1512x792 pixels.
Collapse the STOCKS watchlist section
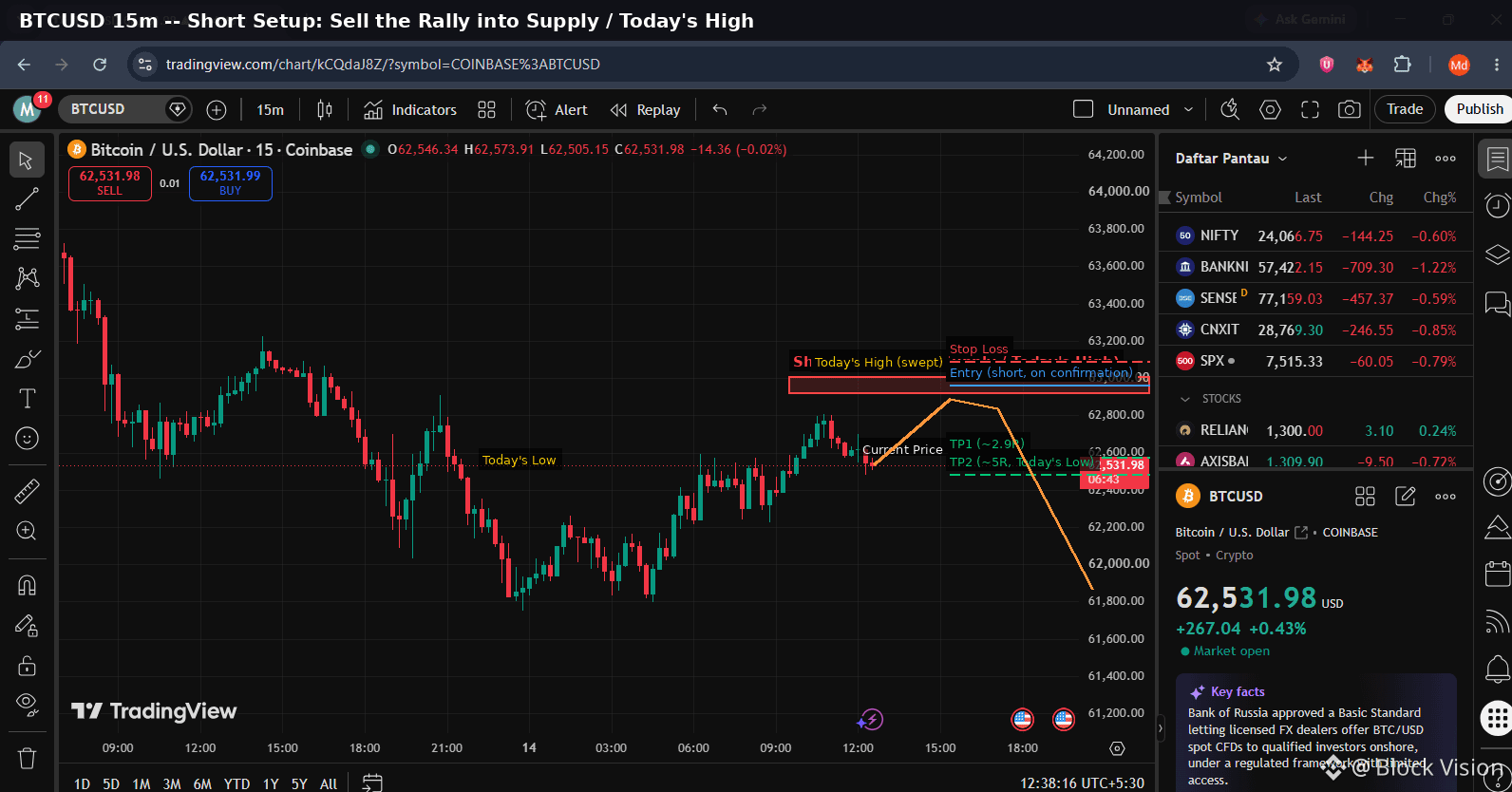(1184, 399)
